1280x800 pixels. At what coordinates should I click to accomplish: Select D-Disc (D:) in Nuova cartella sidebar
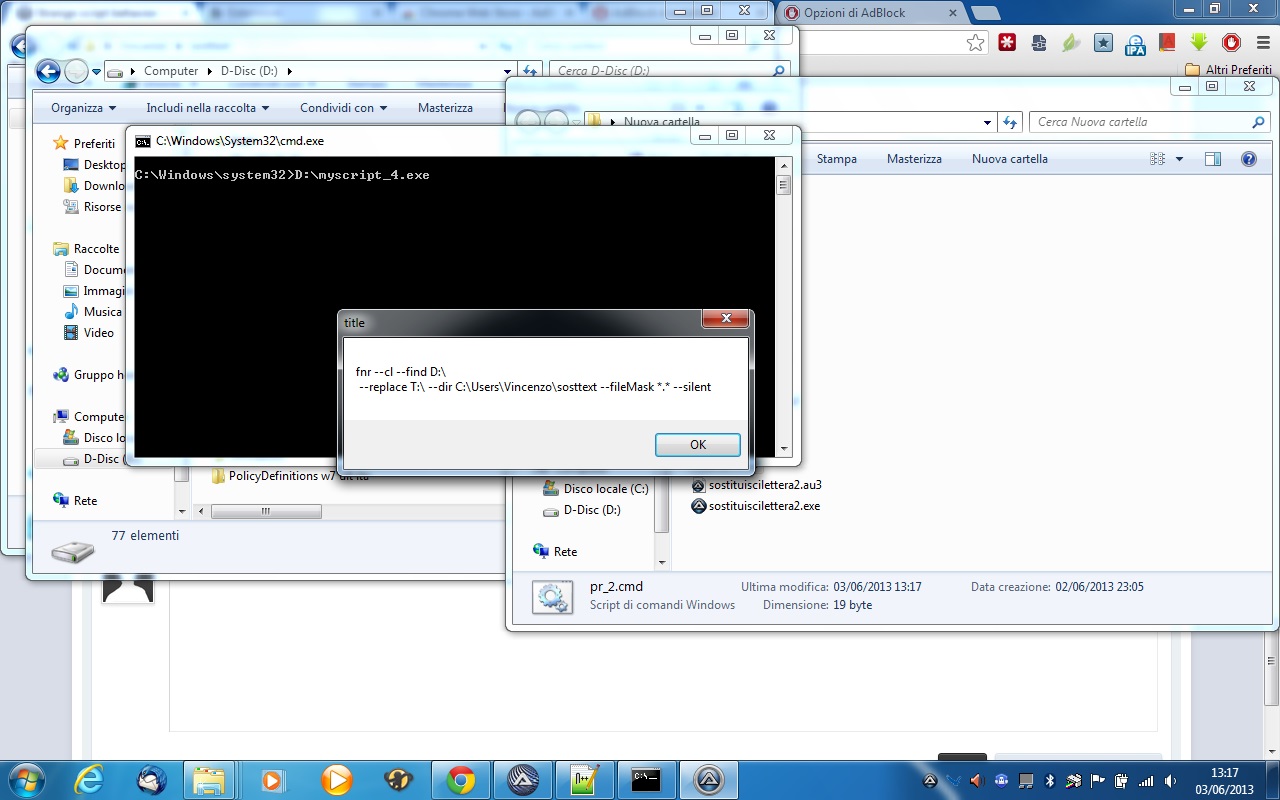pyautogui.click(x=582, y=510)
